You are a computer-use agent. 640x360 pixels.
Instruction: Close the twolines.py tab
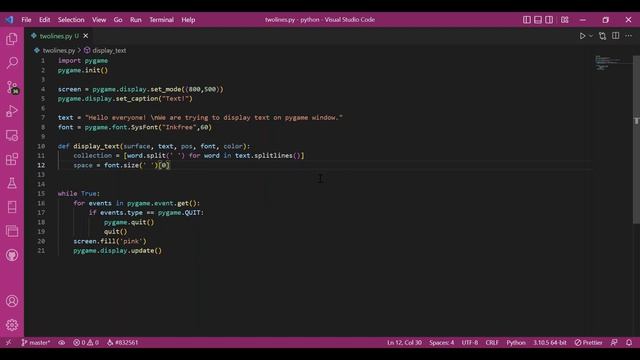point(86,36)
